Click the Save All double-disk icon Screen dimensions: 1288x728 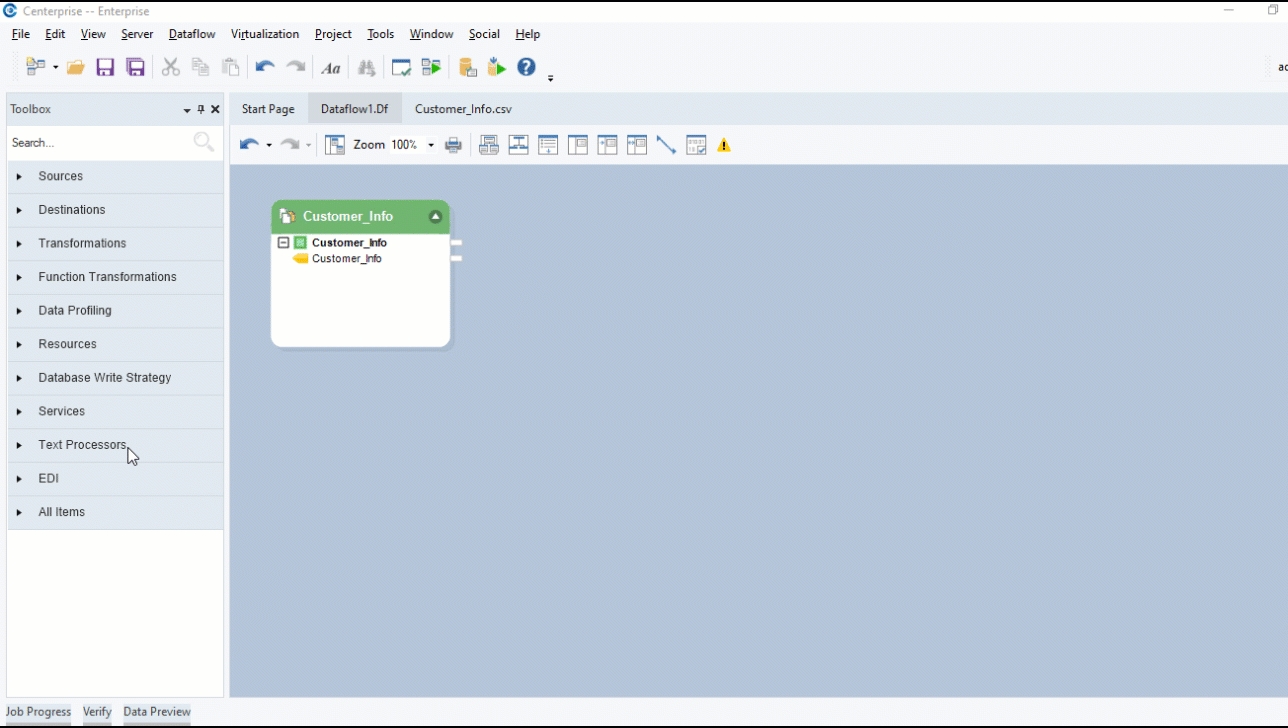click(136, 68)
